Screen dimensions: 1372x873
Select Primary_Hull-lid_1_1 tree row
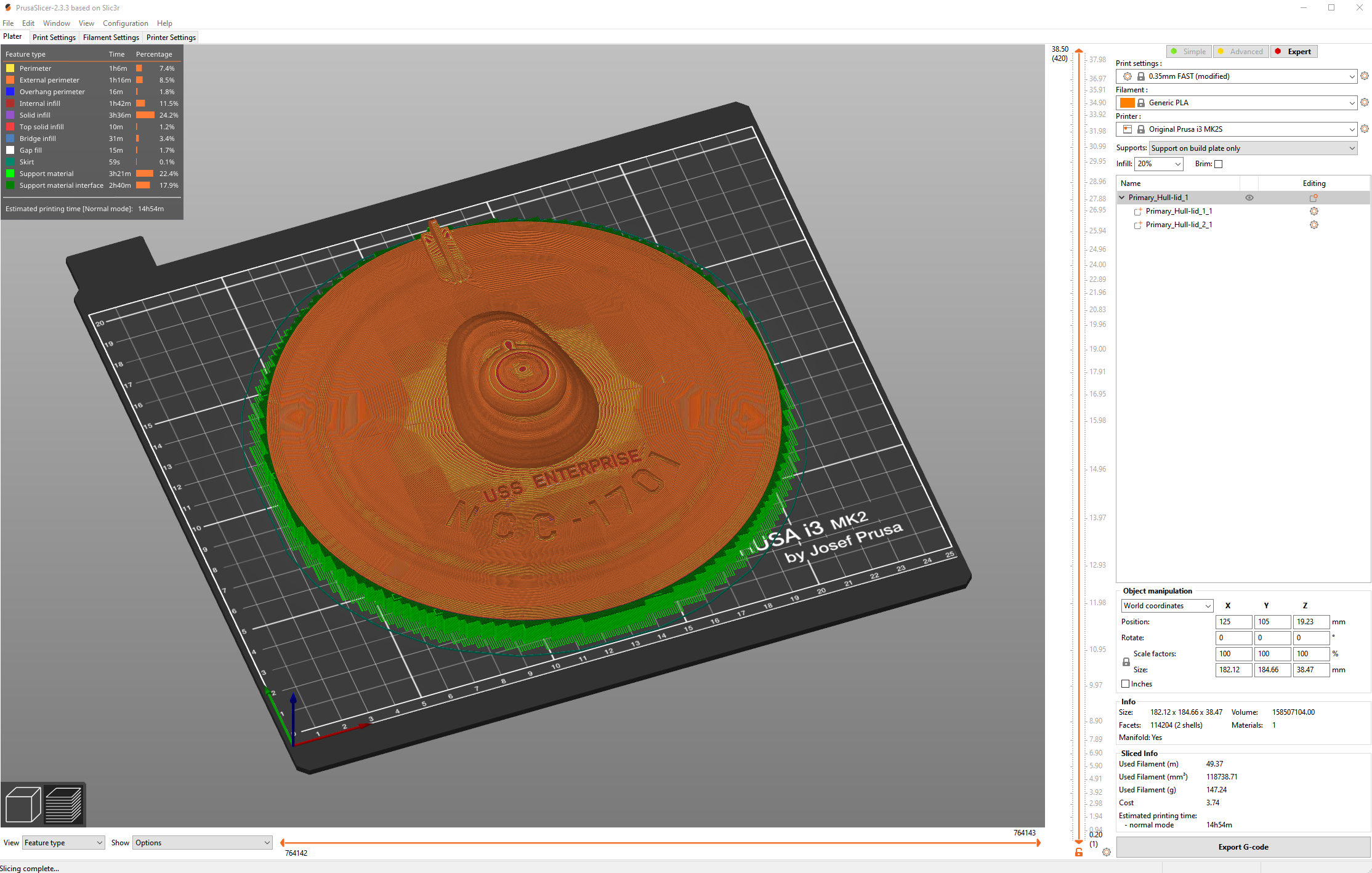point(1243,211)
